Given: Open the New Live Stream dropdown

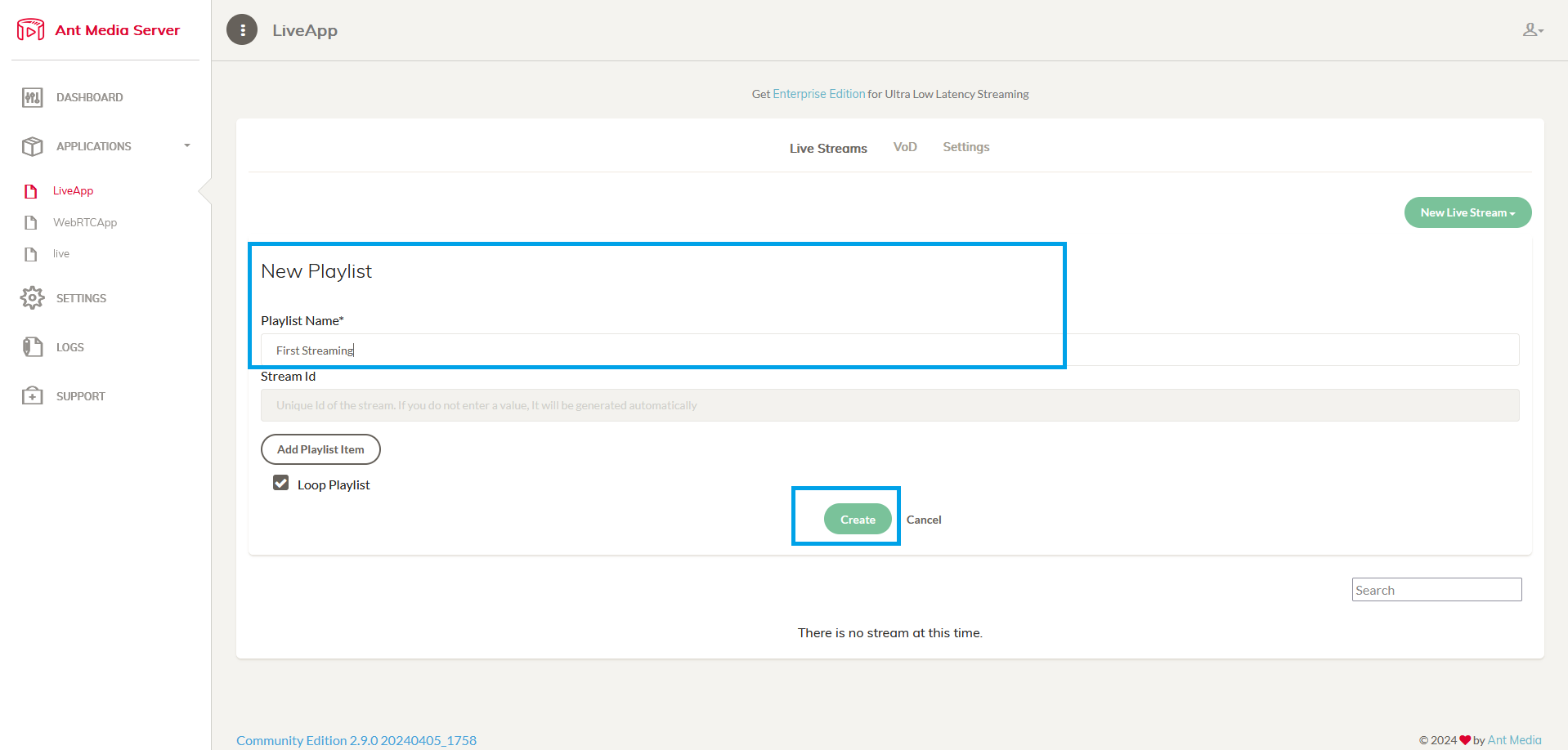Looking at the screenshot, I should click(x=1467, y=212).
